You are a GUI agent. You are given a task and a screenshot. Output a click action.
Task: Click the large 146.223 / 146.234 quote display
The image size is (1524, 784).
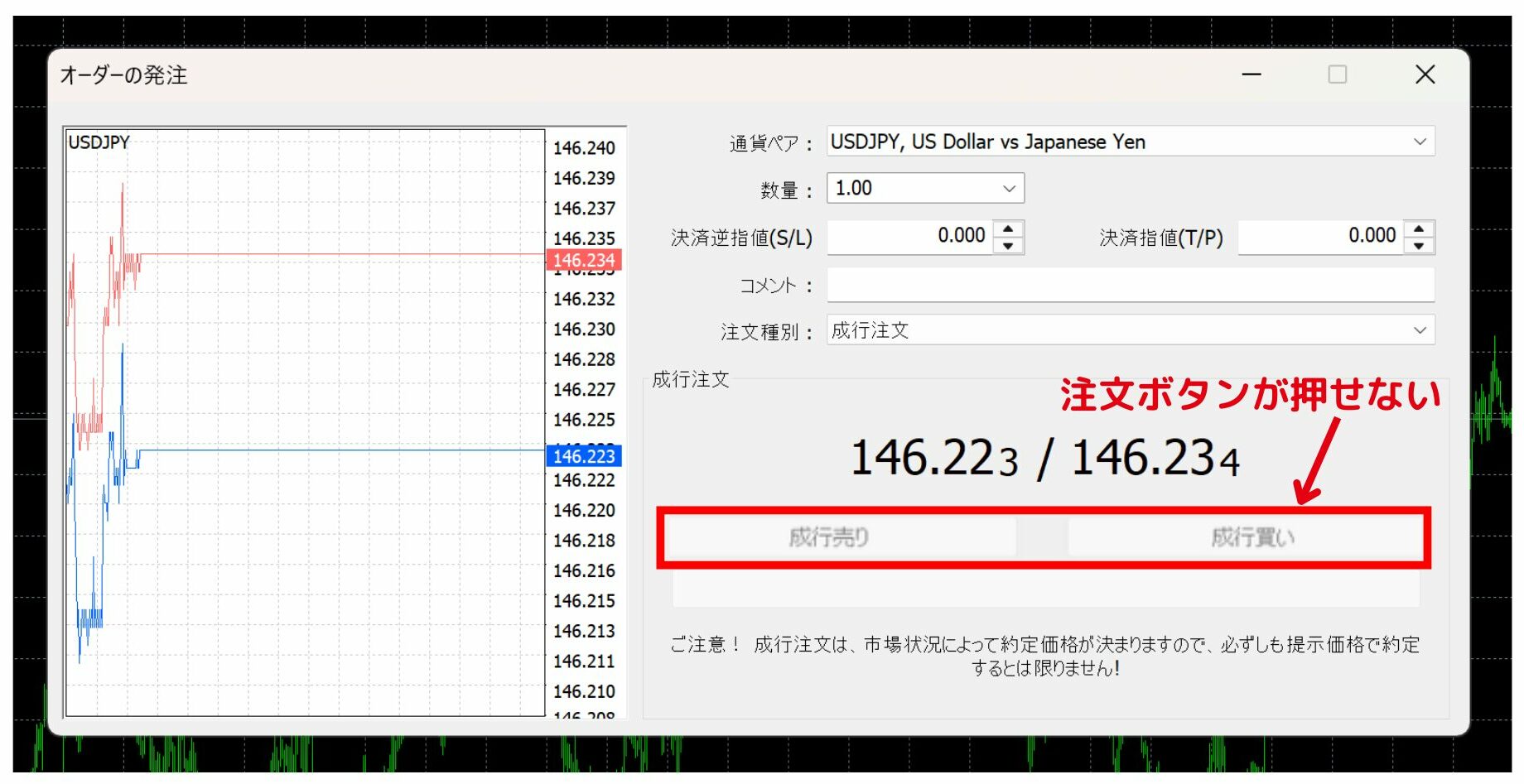[1045, 458]
